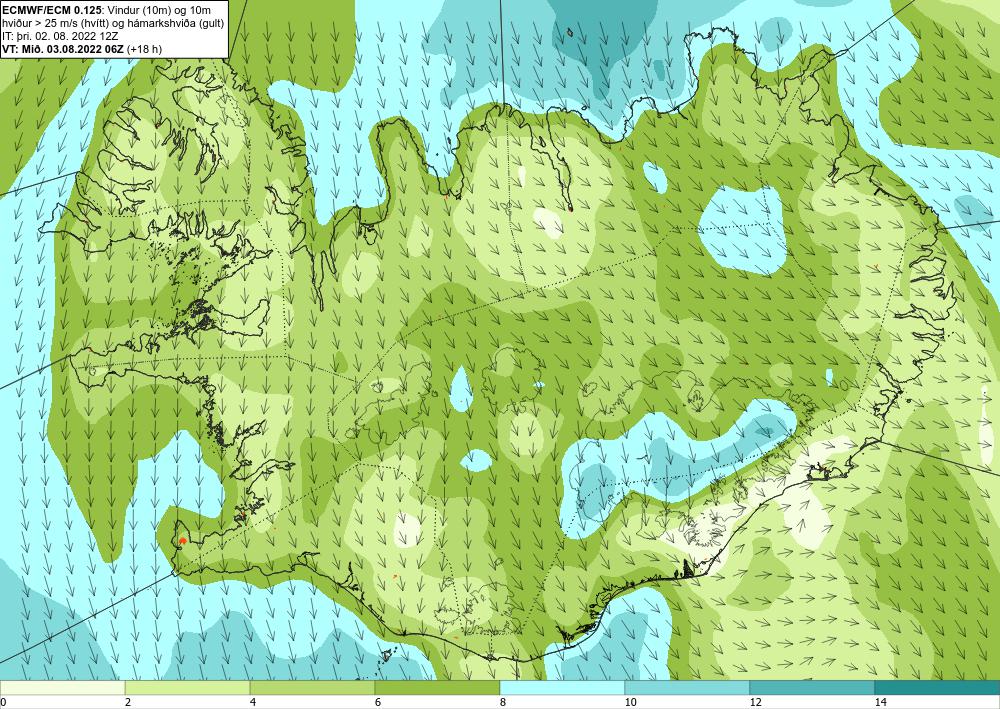
Task: Click the 12–14 m/s darker teal legend swatch
Action: (812, 688)
